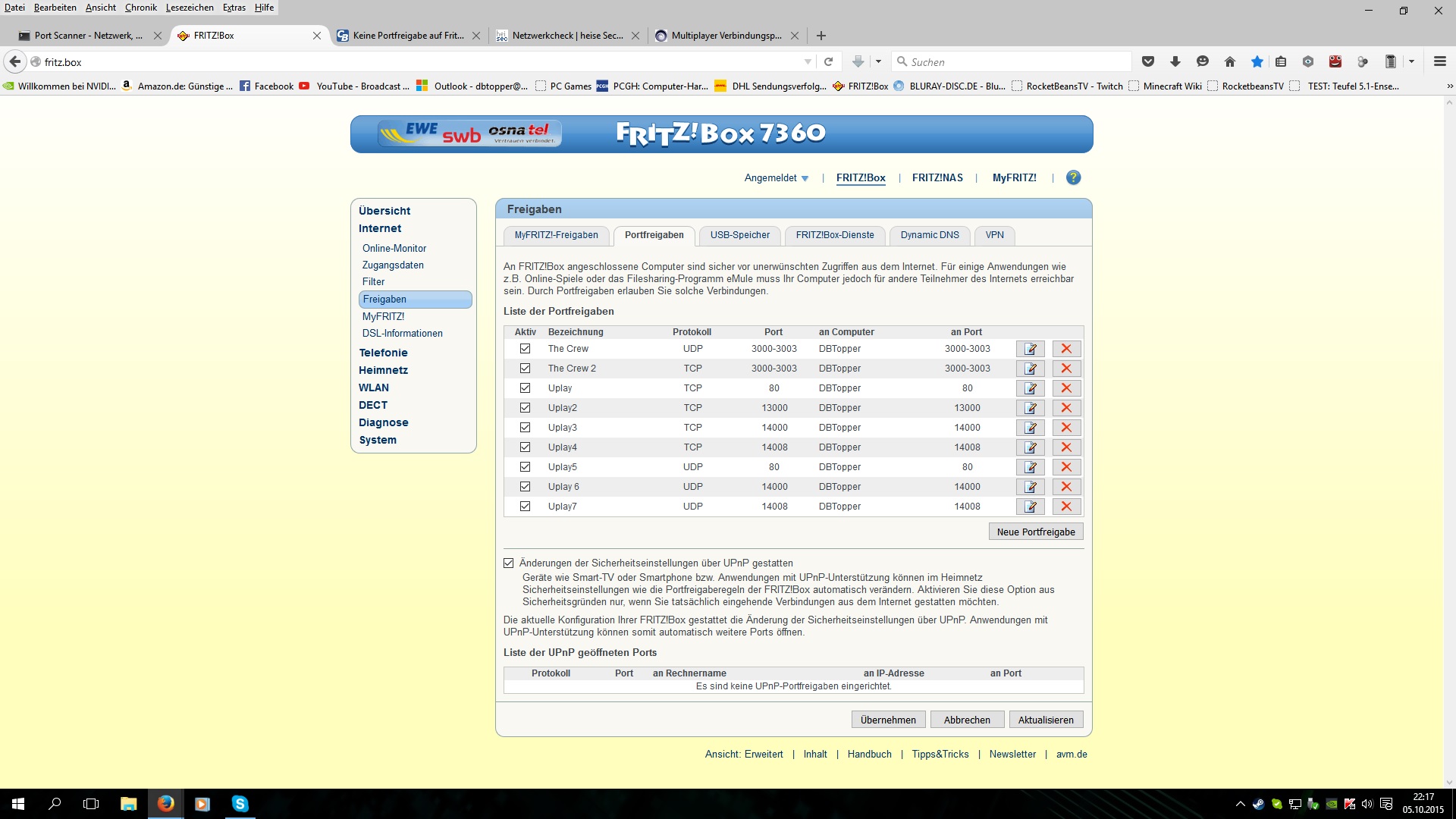
Task: Open the Firefox hamburger menu
Action: tap(1439, 61)
